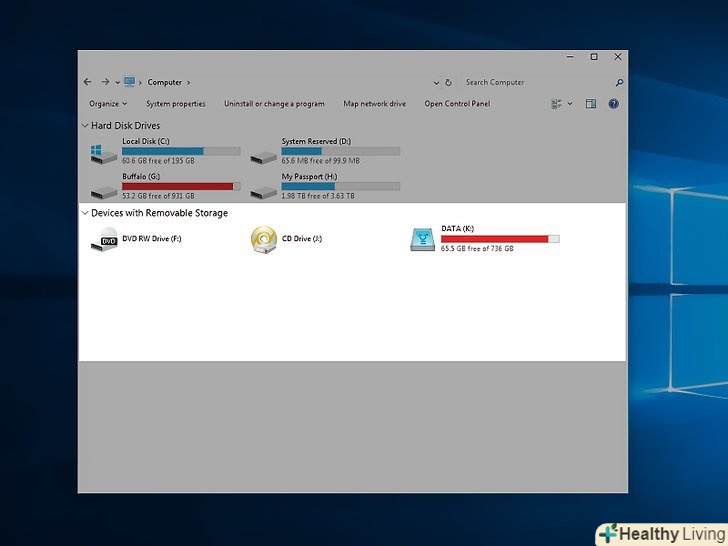The width and height of the screenshot is (728, 546).
Task: Open the Organize dropdown menu
Action: 108,104
